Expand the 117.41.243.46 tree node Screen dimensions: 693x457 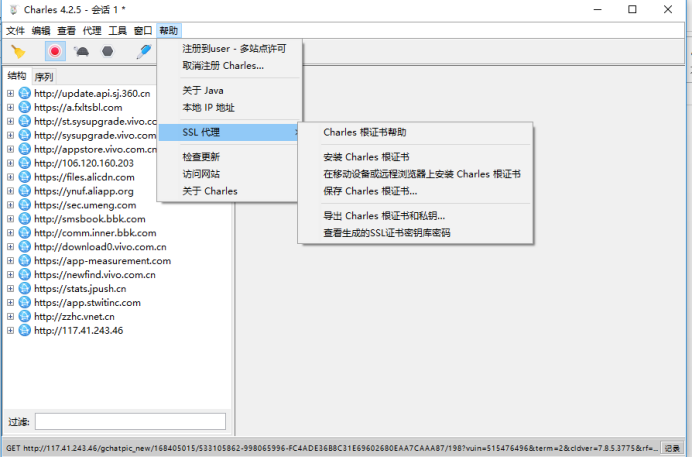pos(11,331)
